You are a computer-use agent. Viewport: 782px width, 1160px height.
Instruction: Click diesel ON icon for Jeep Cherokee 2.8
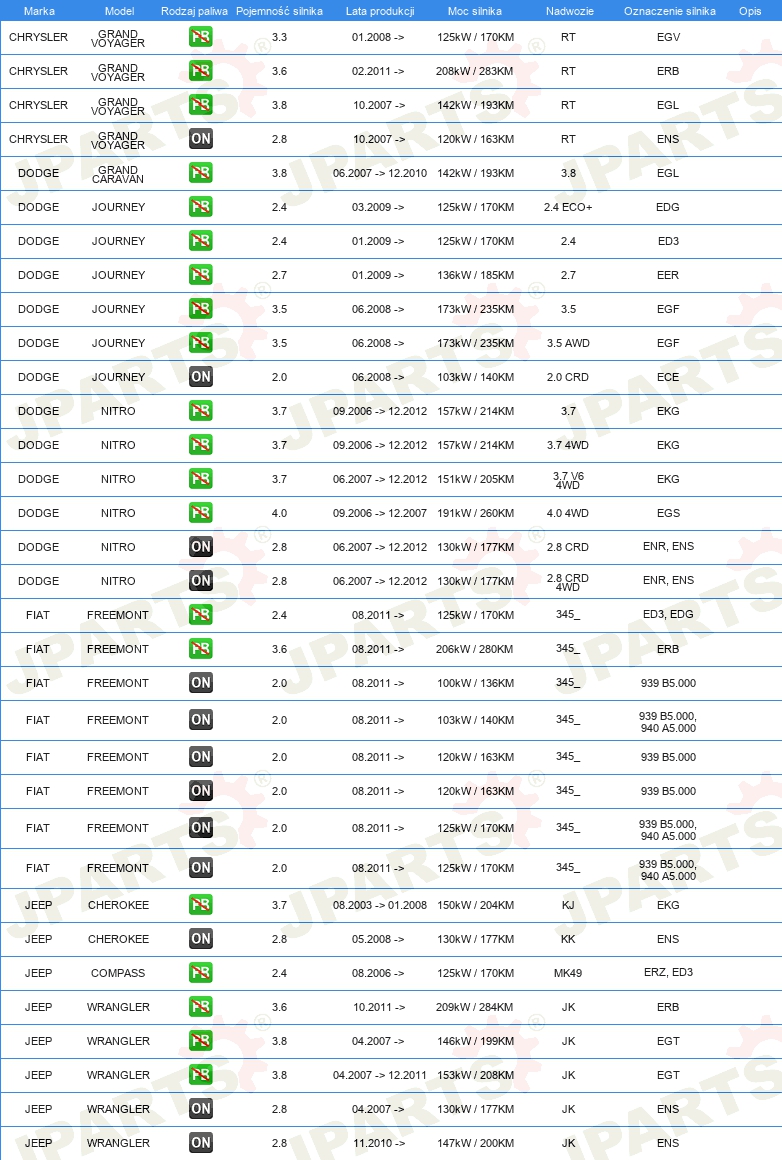coord(200,940)
